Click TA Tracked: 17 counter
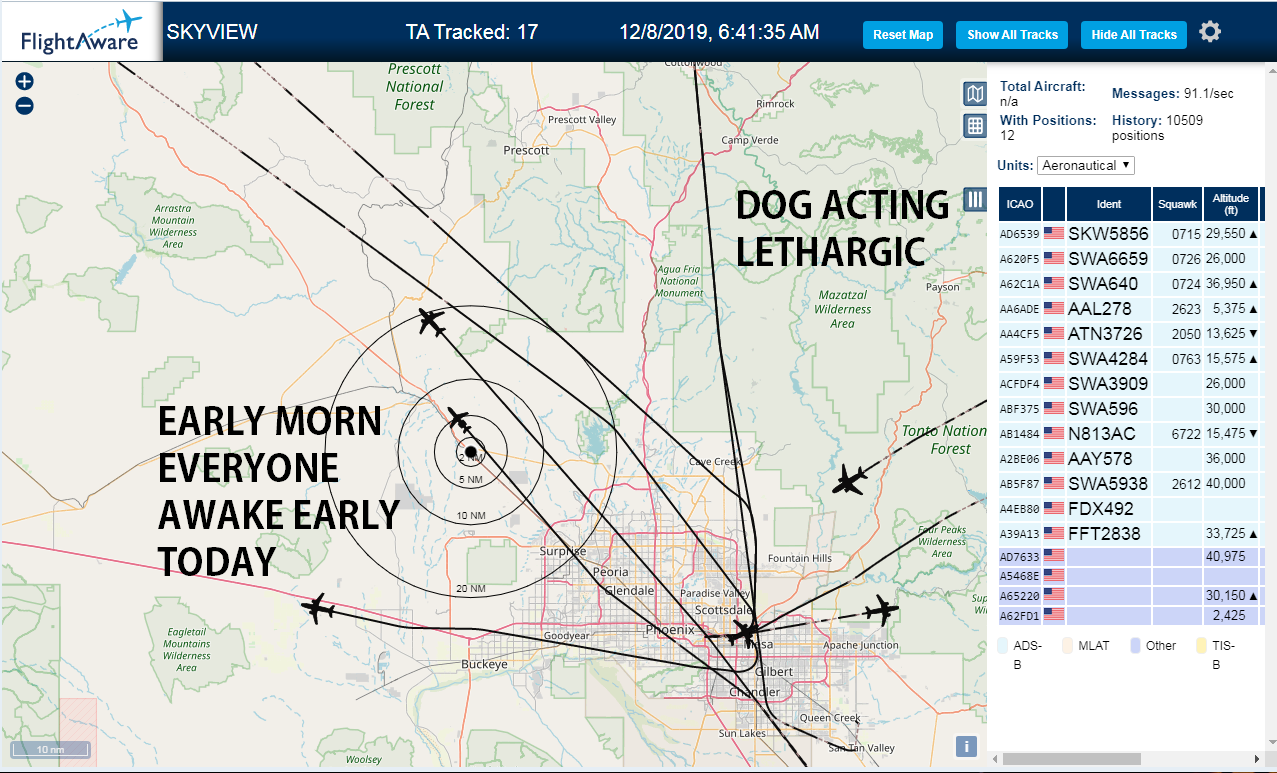The width and height of the screenshot is (1277, 773). (472, 32)
